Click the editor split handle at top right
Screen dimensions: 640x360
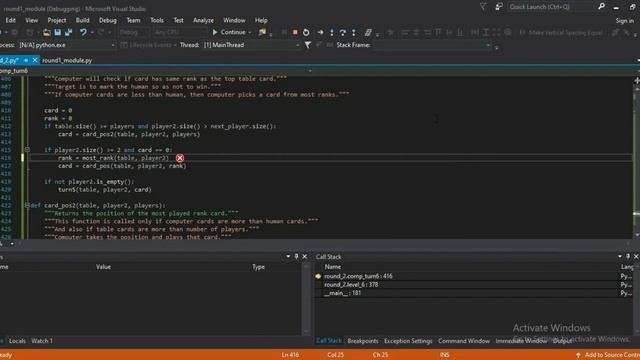[x=637, y=80]
